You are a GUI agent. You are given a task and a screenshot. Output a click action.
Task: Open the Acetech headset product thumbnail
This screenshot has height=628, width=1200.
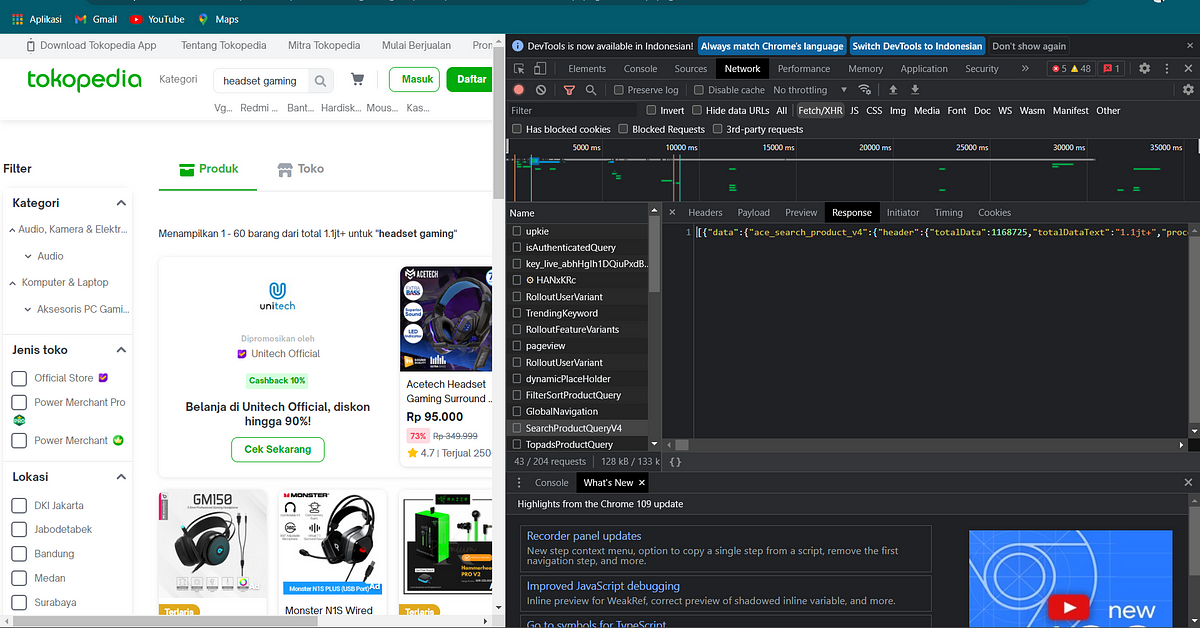pos(445,318)
